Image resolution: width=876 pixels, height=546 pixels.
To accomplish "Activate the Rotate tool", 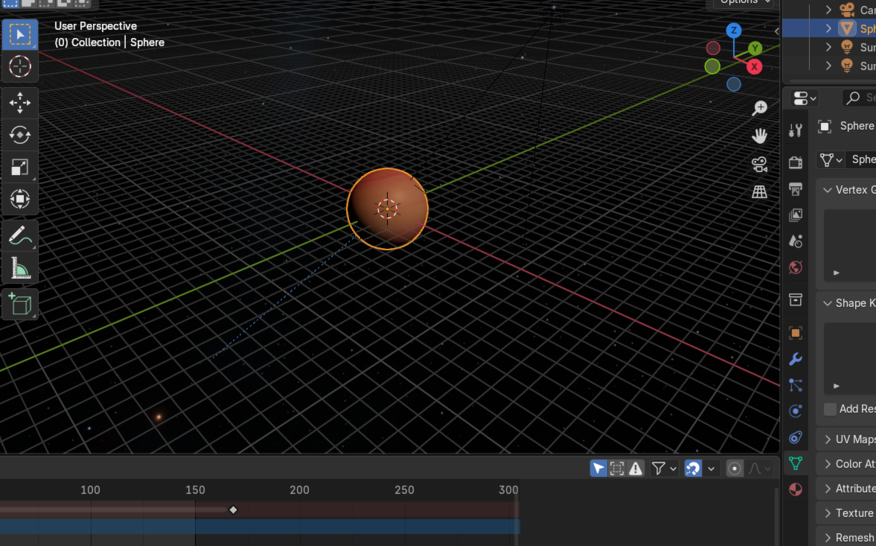I will pos(20,135).
